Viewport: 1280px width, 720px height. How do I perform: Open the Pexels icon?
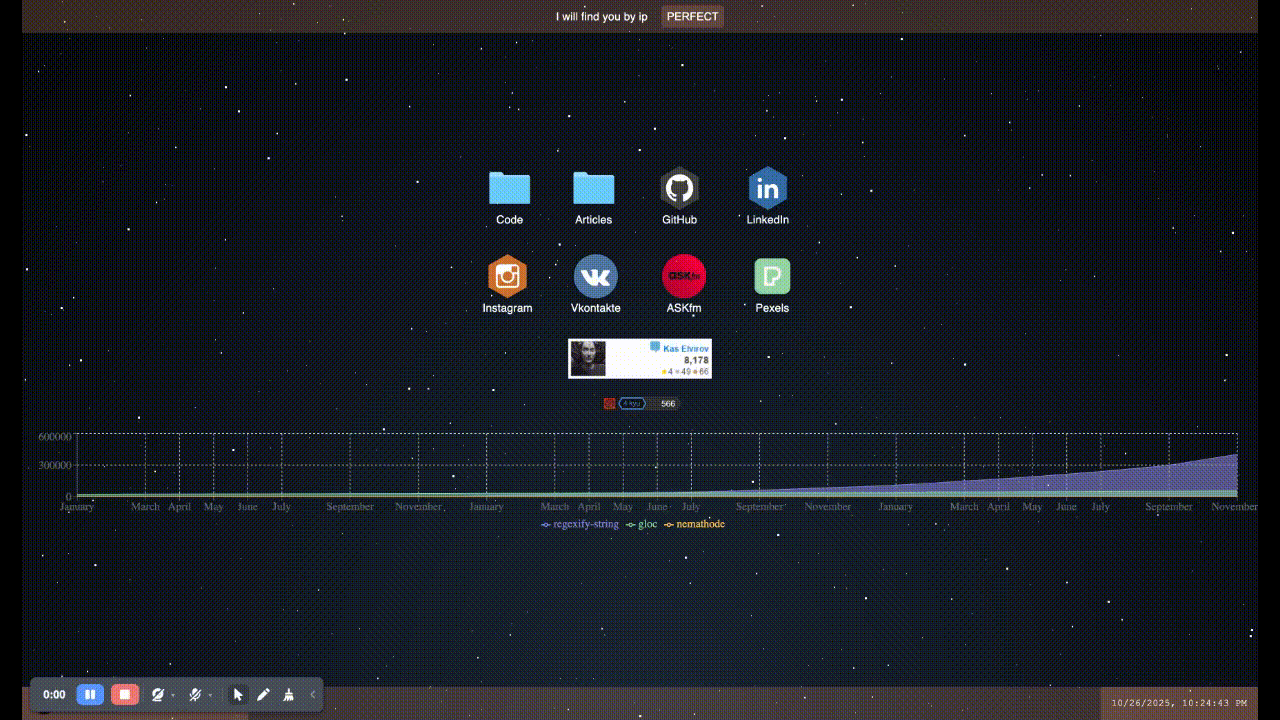(772, 277)
